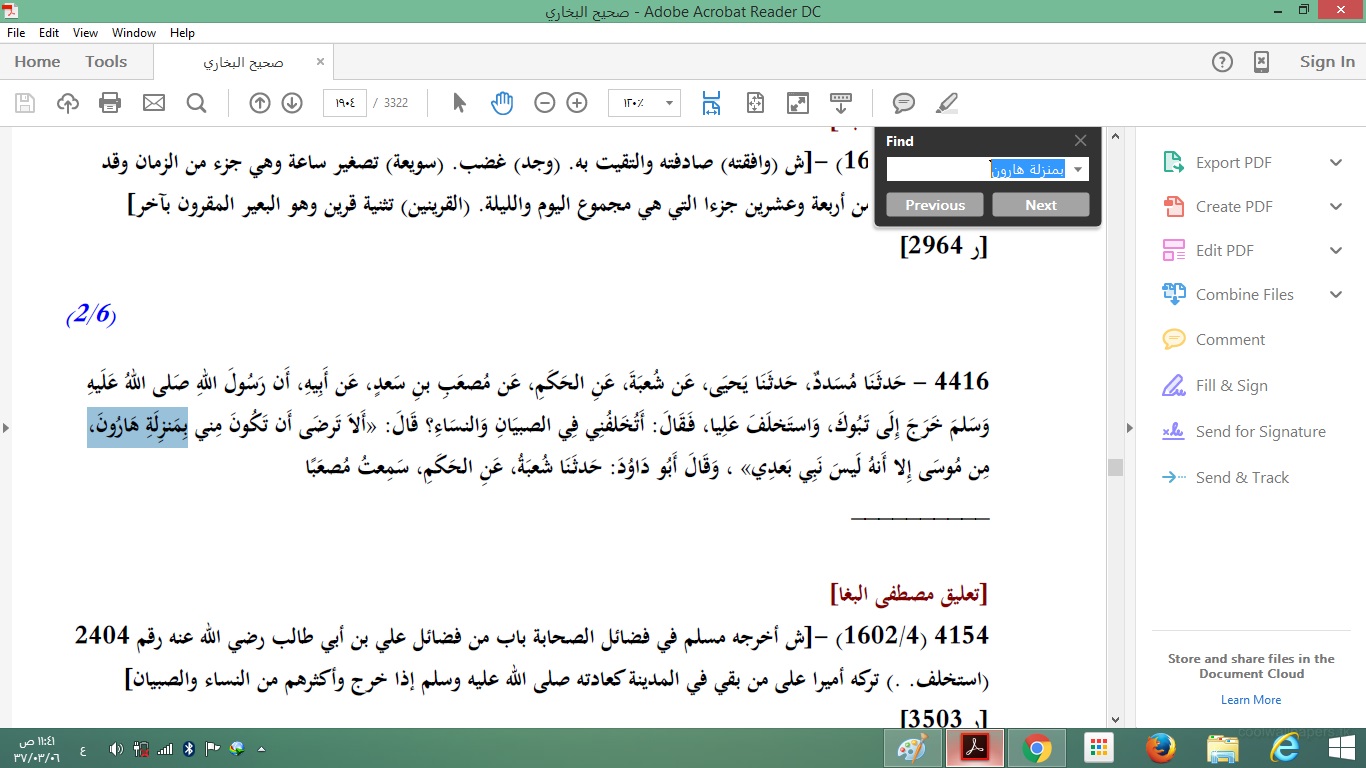Viewport: 1366px width, 768px height.
Task: Expand the Combine Files chevron
Action: click(1336, 295)
